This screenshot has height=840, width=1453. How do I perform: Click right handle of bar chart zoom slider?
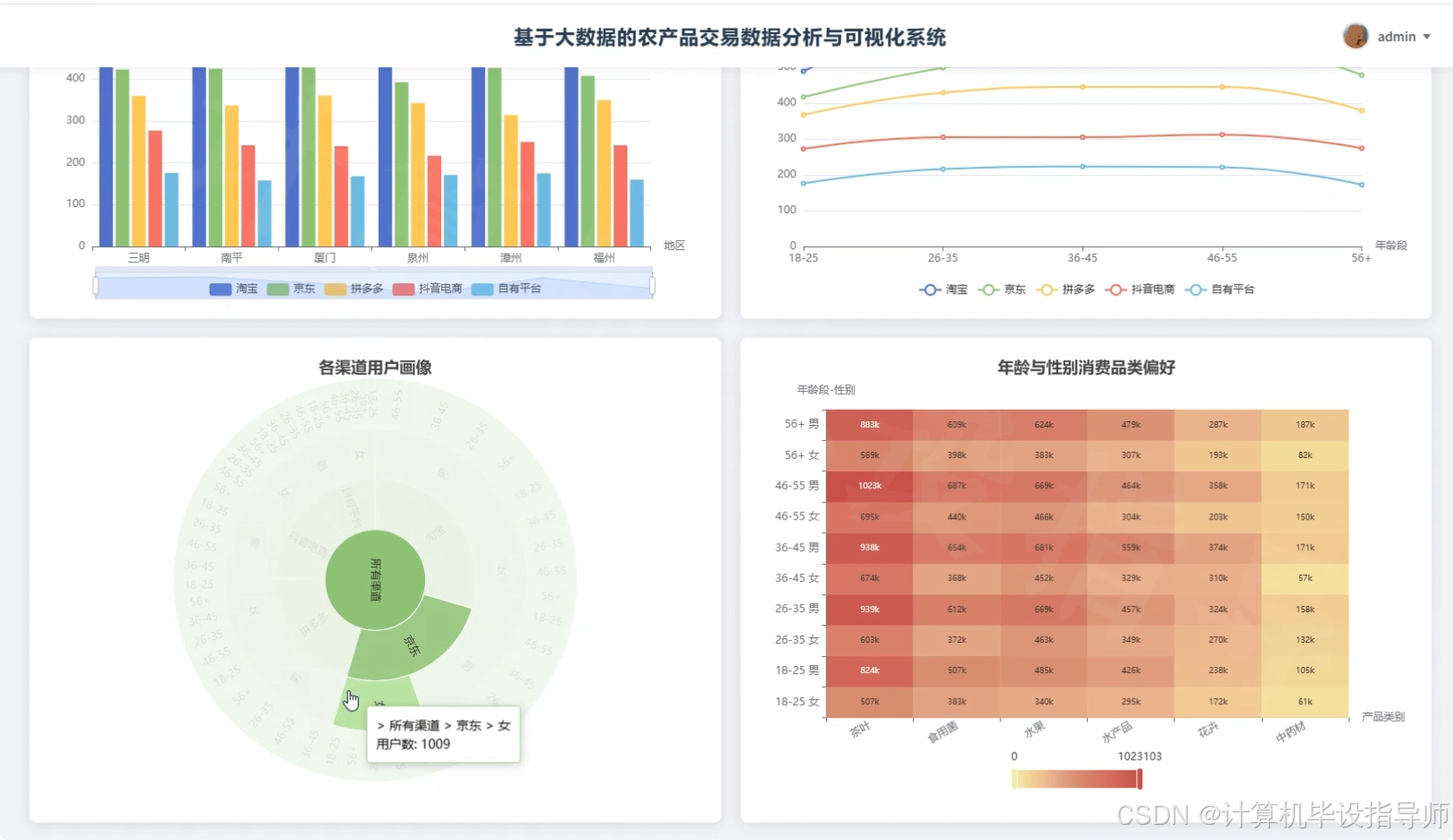pyautogui.click(x=652, y=286)
